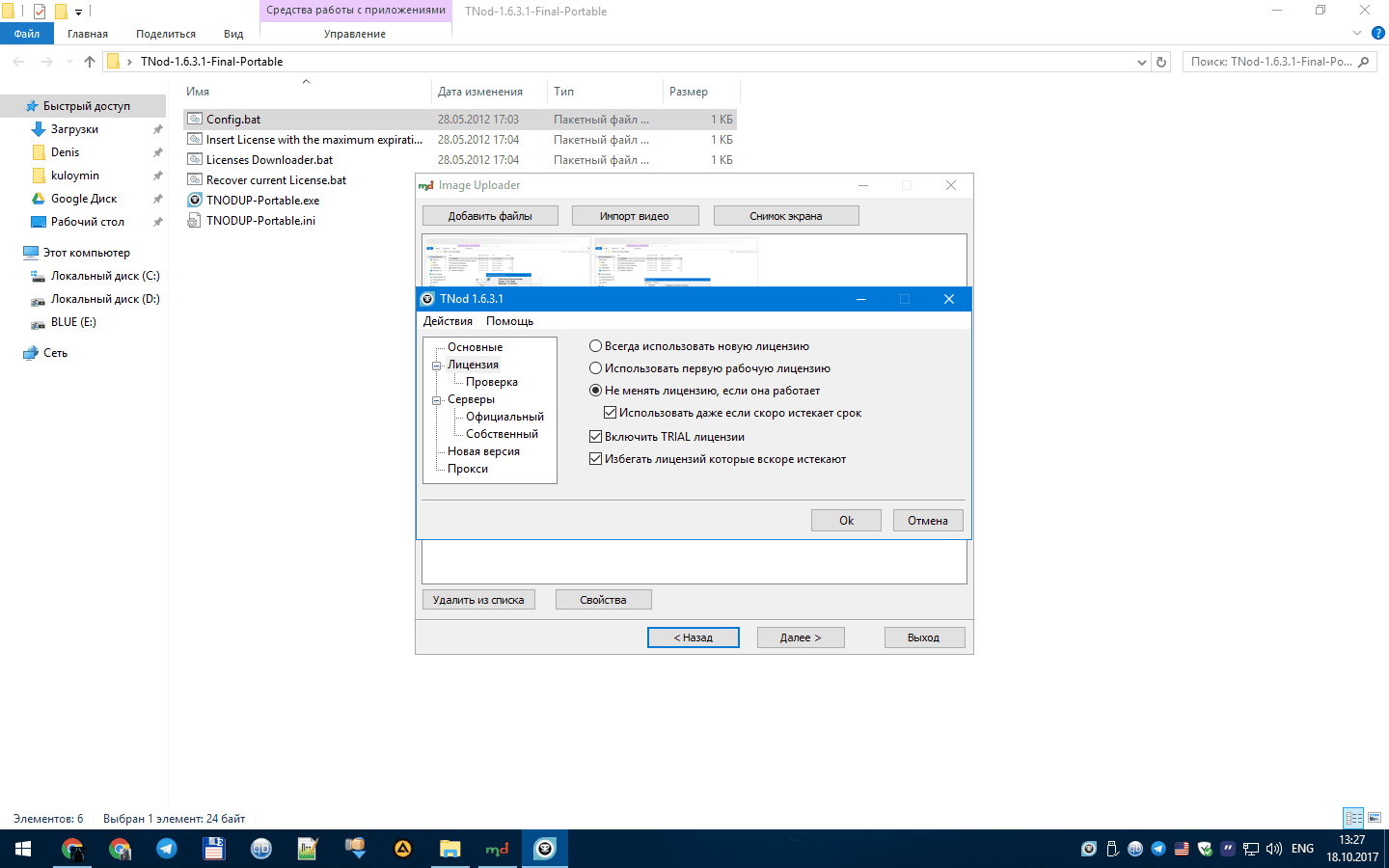The height and width of the screenshot is (868, 1389).
Task: Open the Помощь menu in TNod
Action: 509,321
